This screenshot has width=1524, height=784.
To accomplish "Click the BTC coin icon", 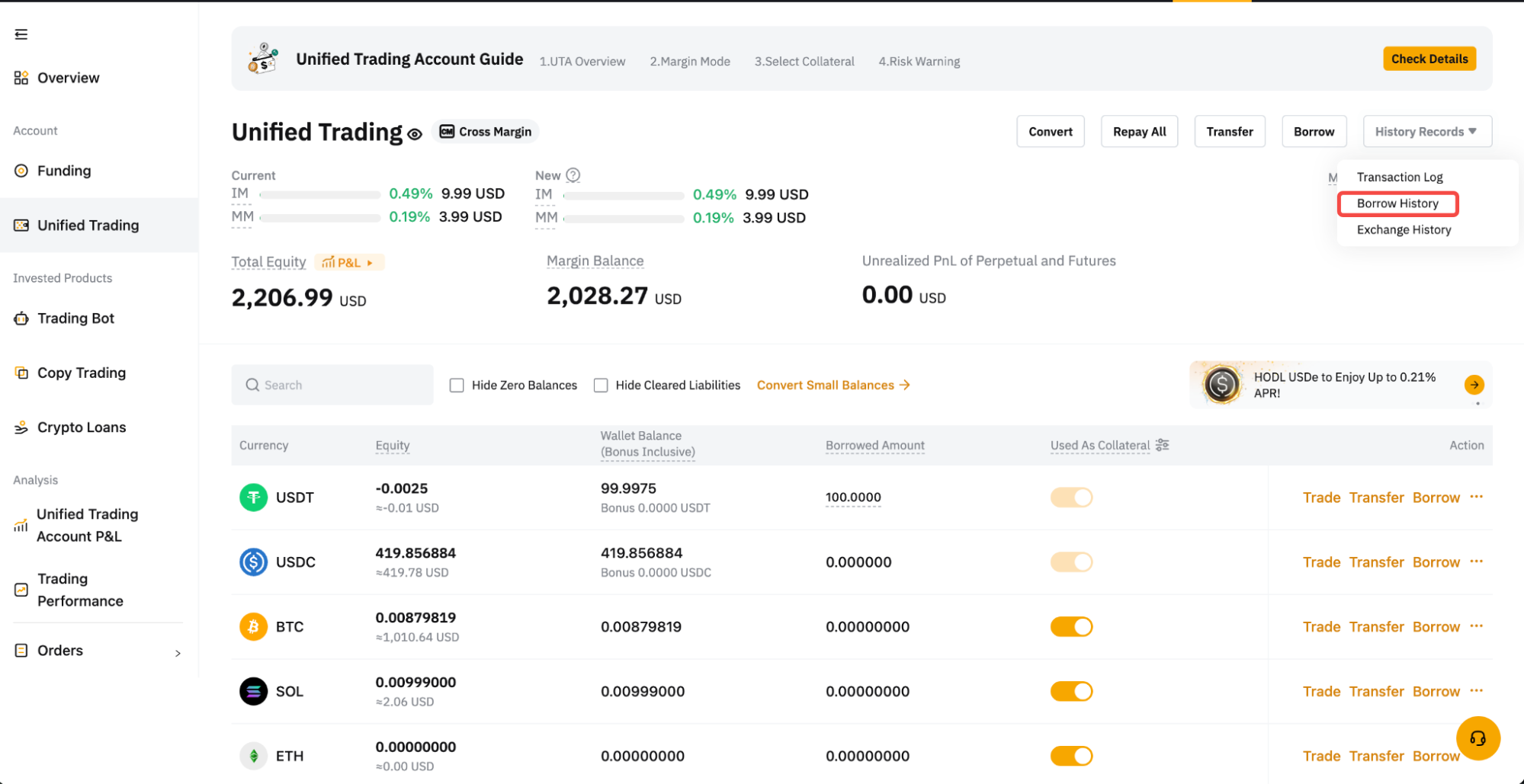I will 253,627.
